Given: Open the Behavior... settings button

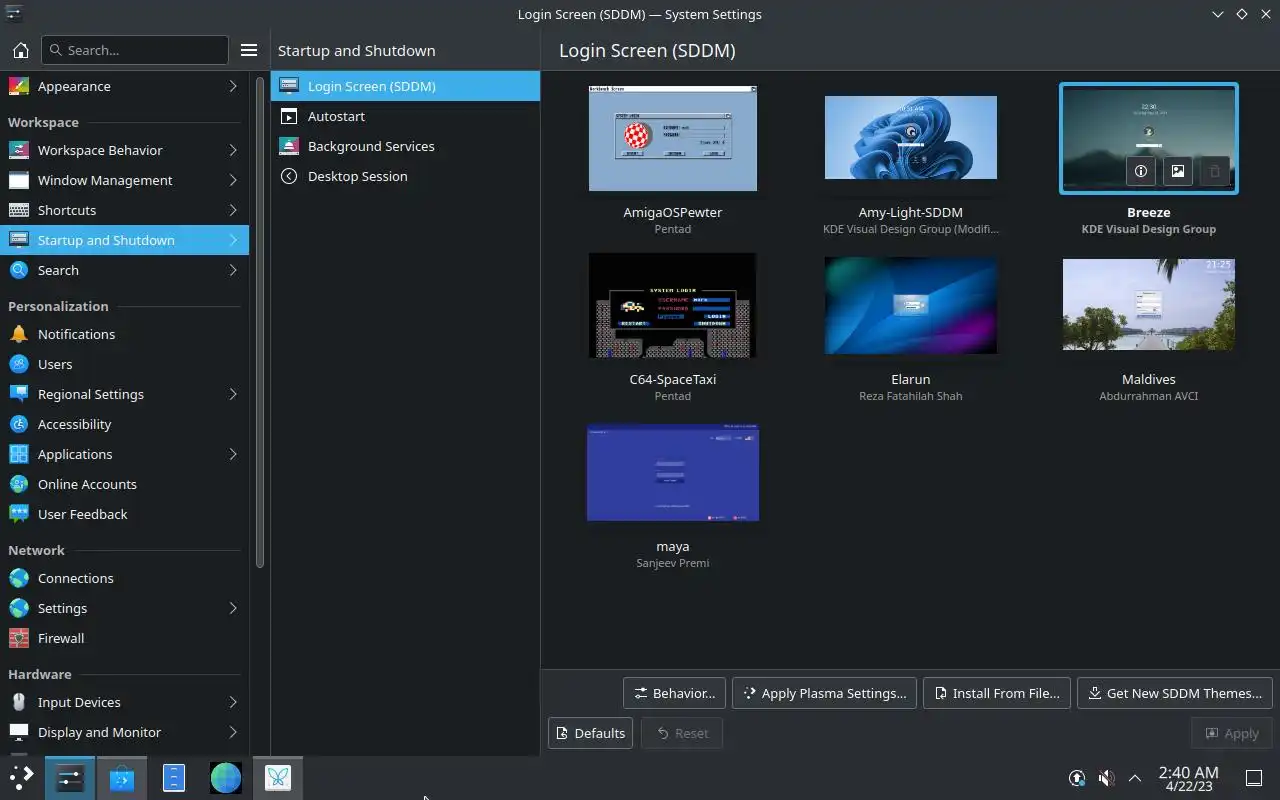Looking at the screenshot, I should point(674,693).
